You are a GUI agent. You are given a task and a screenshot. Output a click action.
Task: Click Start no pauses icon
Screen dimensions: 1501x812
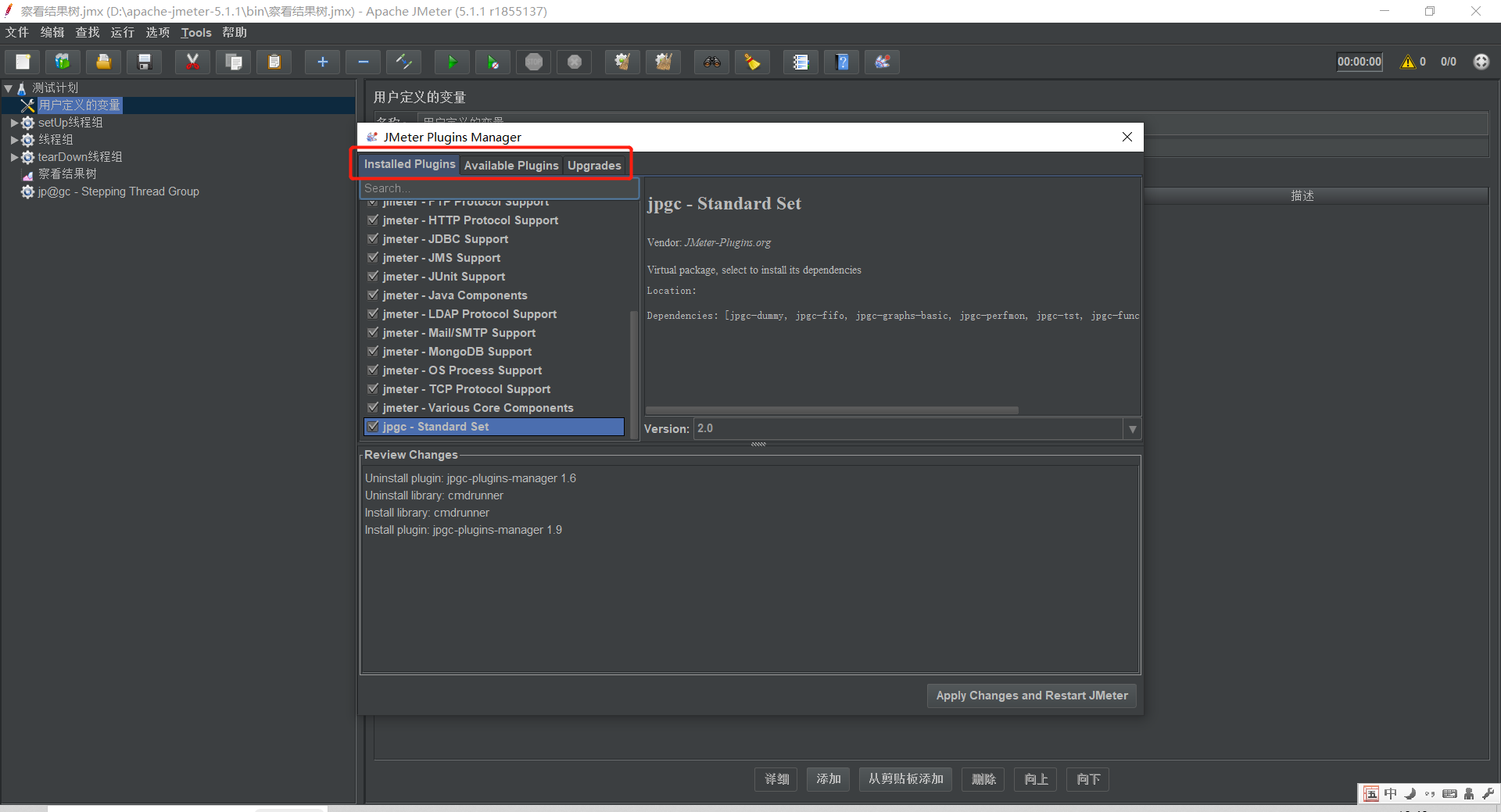pos(493,62)
